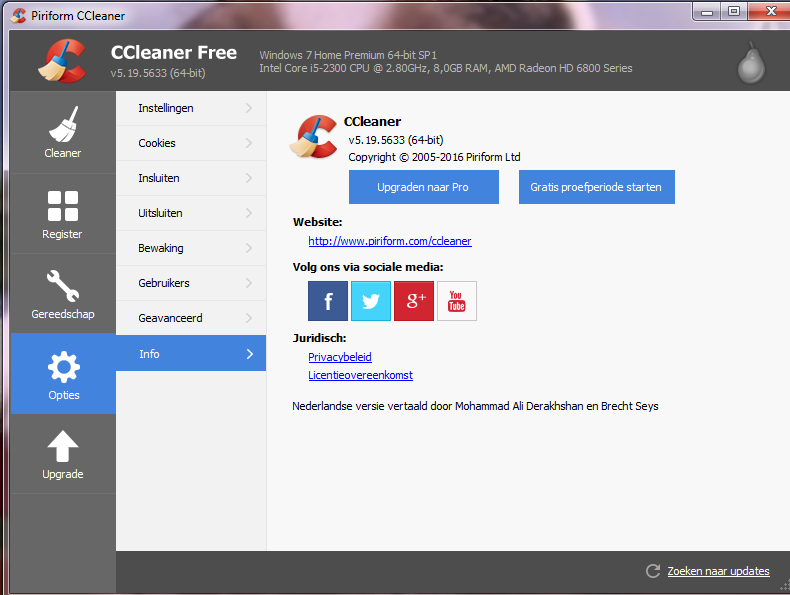This screenshot has height=595, width=790.
Task: Select the Opties gear icon
Action: pos(63,368)
